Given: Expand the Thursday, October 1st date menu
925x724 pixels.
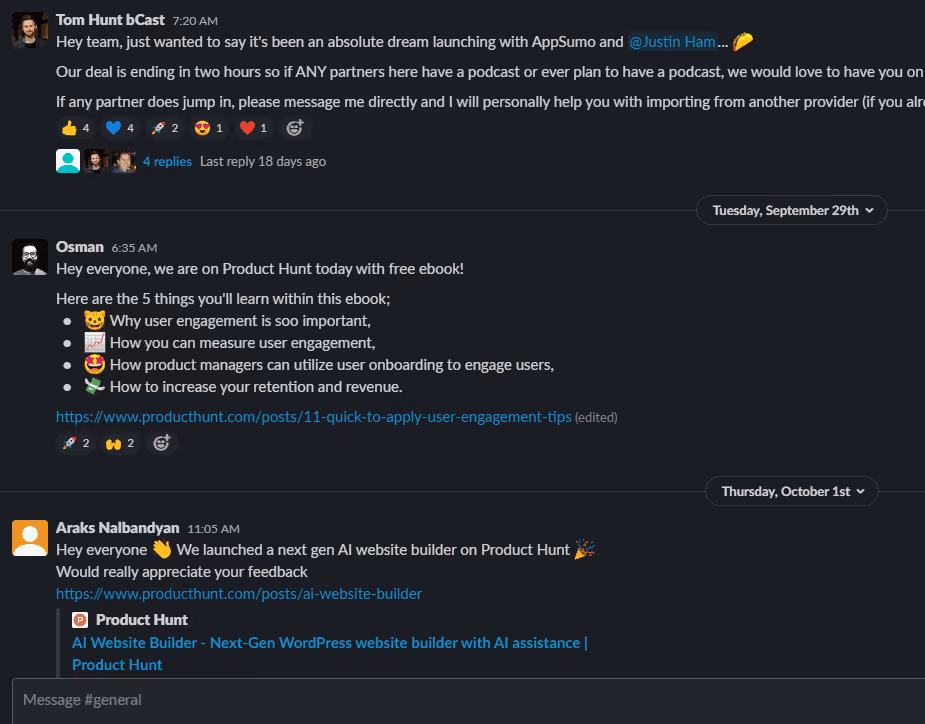Looking at the screenshot, I should point(792,492).
